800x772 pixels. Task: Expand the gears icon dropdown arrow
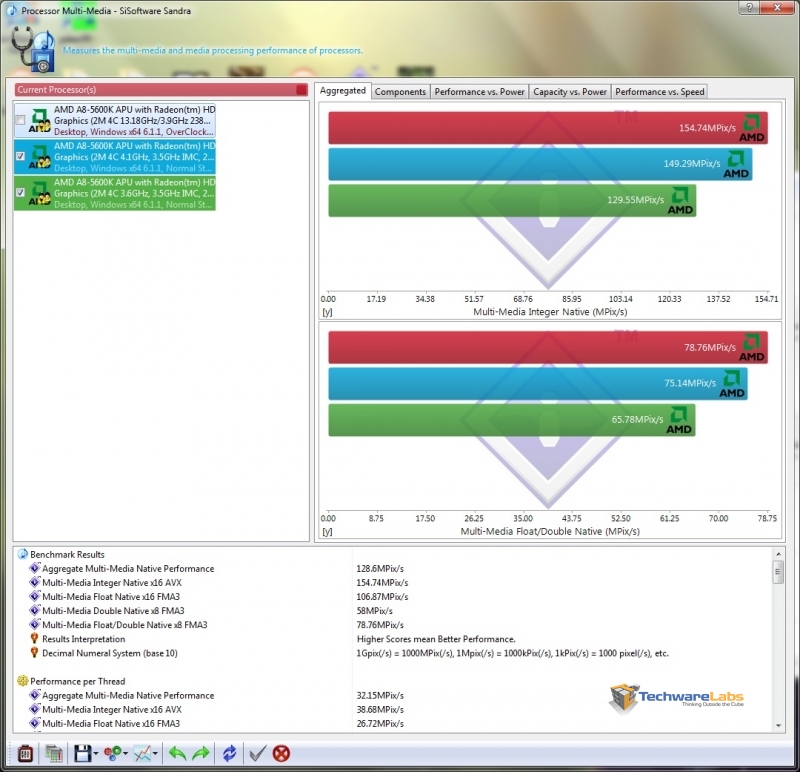pos(126,754)
